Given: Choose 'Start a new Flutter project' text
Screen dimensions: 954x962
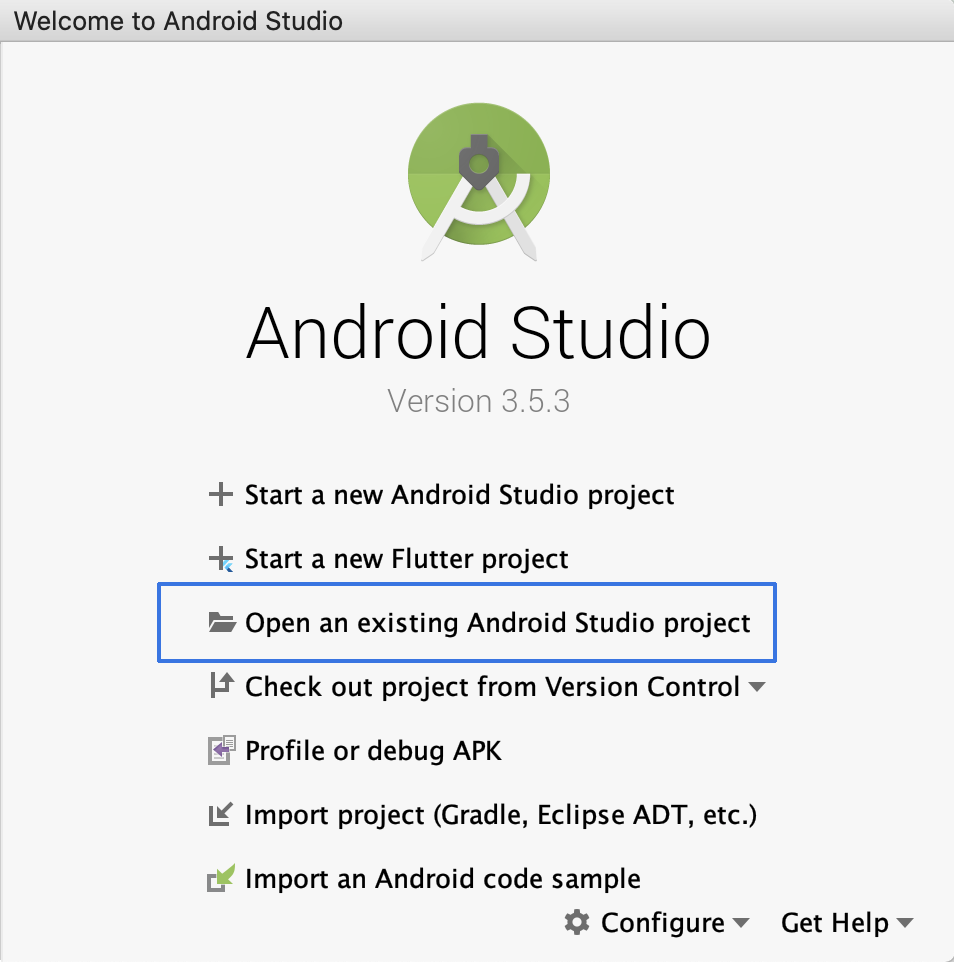Looking at the screenshot, I should click(x=406, y=559).
